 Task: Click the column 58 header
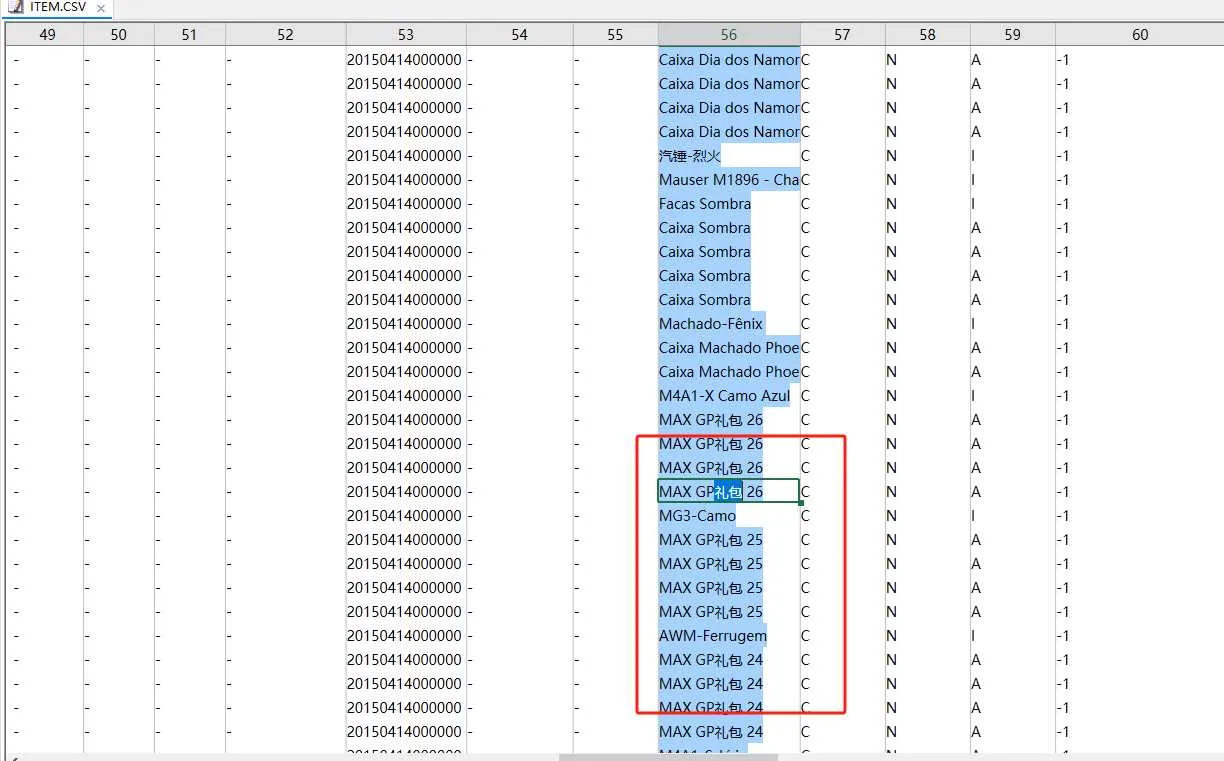[x=927, y=35]
